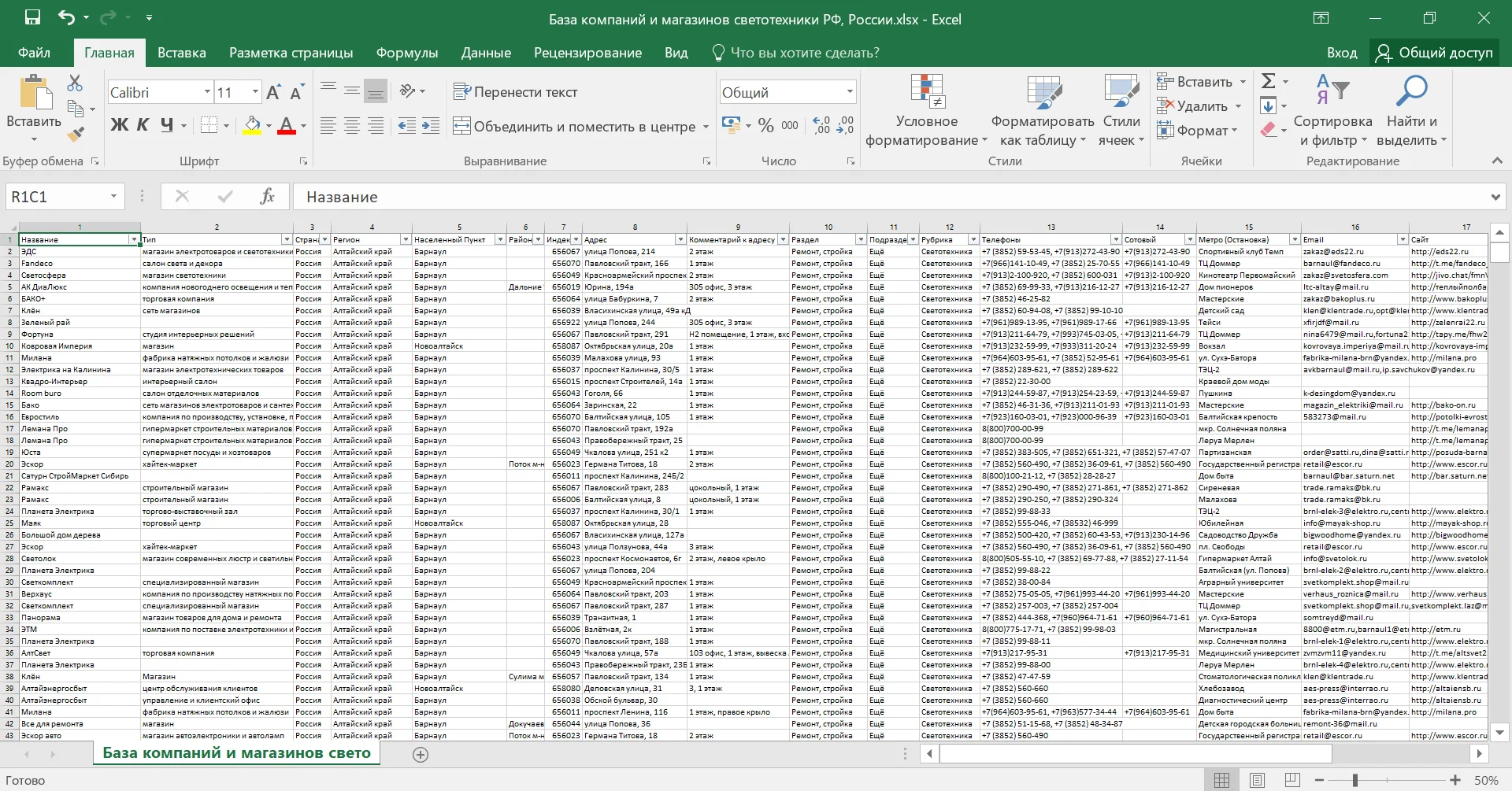Increase the cell indent
Image resolution: width=1512 pixels, height=791 pixels.
pyautogui.click(x=431, y=125)
